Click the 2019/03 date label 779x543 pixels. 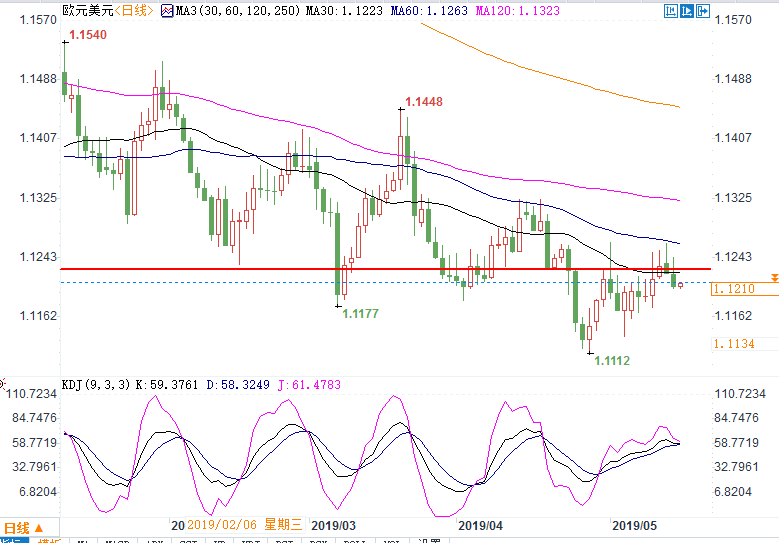333,526
